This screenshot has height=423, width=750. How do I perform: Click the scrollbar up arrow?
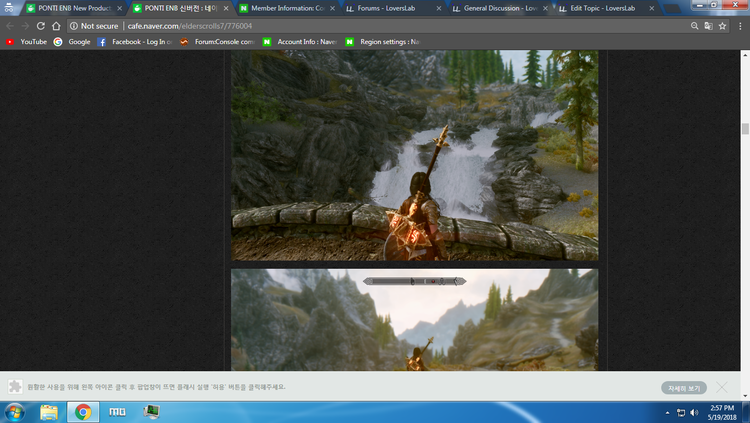coord(745,55)
